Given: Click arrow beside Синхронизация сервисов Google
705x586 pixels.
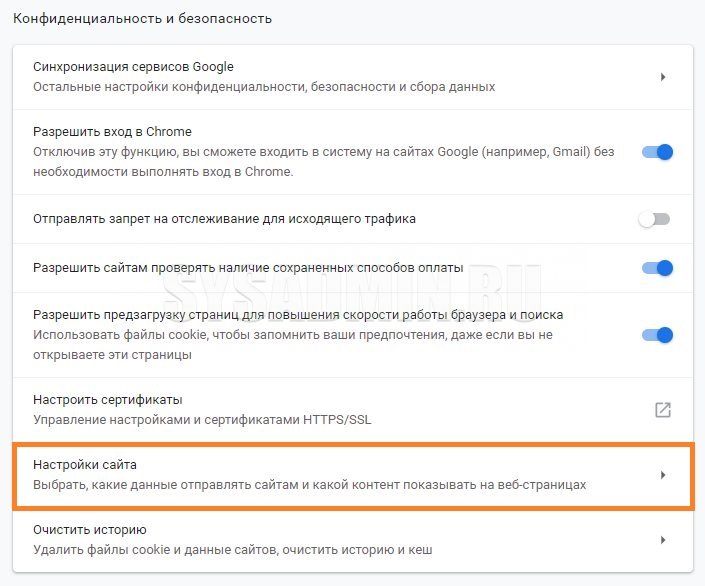Looking at the screenshot, I should (663, 77).
